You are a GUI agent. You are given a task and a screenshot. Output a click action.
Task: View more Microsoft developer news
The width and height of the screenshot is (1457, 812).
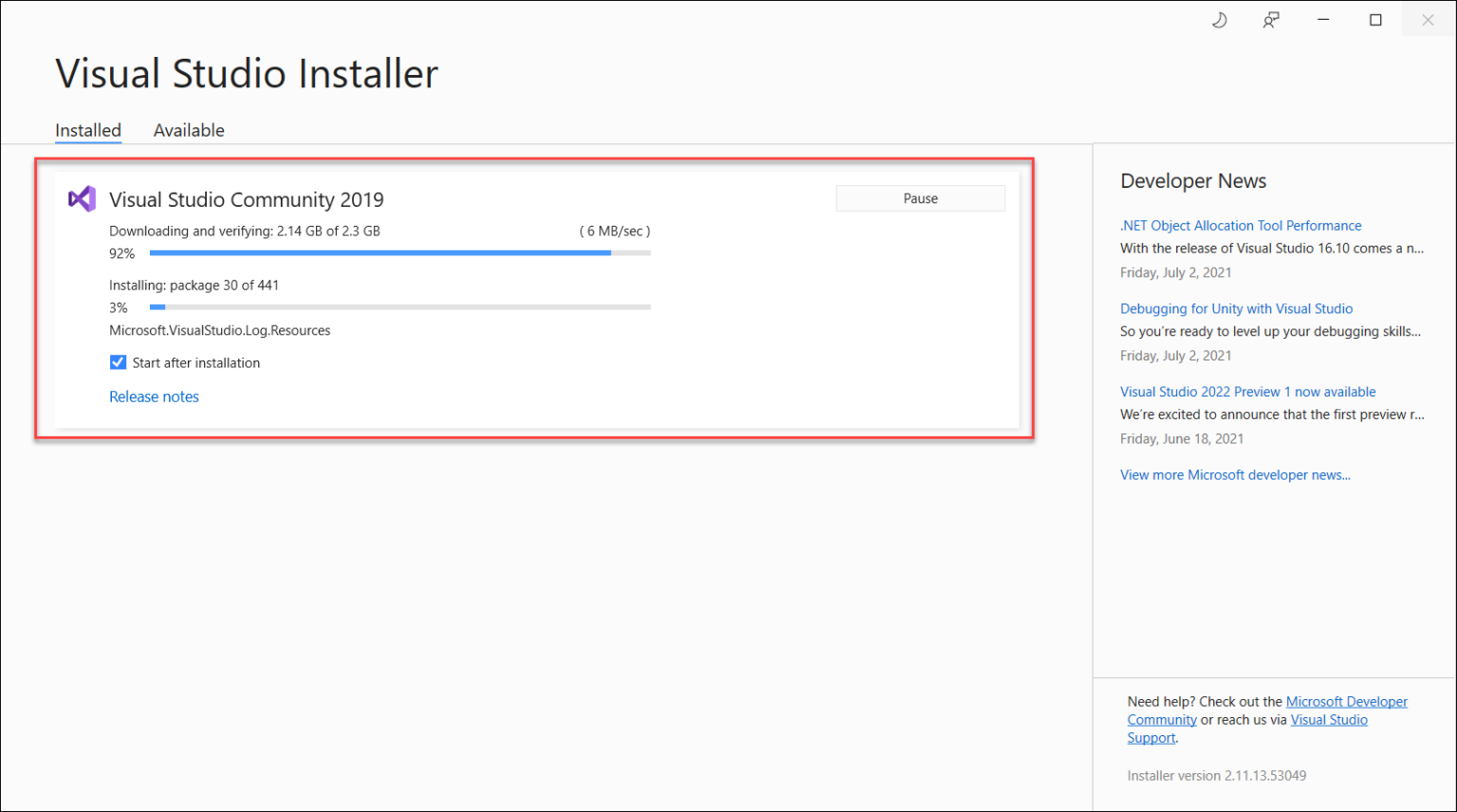1235,475
